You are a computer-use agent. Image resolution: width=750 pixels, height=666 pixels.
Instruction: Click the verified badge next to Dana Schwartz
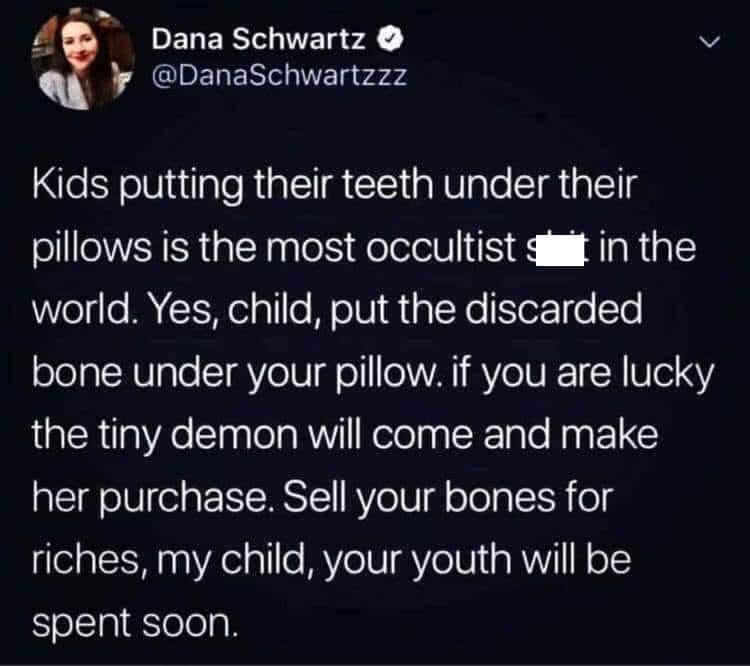click(x=391, y=39)
